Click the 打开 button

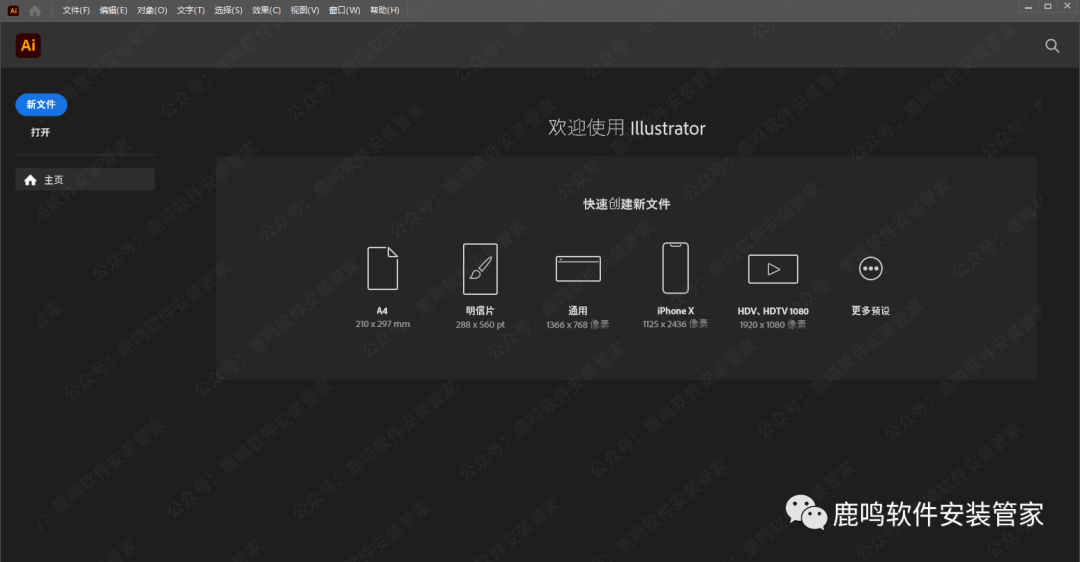[40, 132]
